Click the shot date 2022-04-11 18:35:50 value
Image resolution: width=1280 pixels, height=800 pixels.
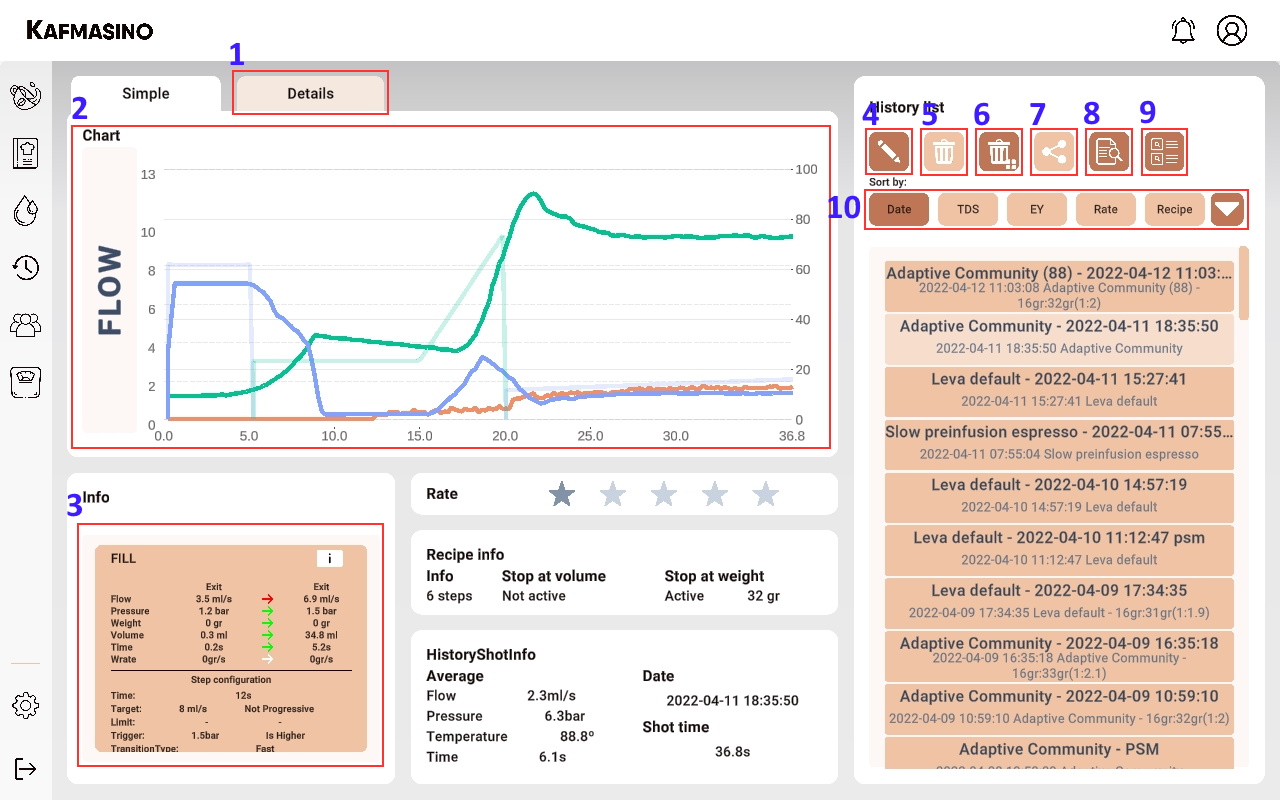point(733,701)
